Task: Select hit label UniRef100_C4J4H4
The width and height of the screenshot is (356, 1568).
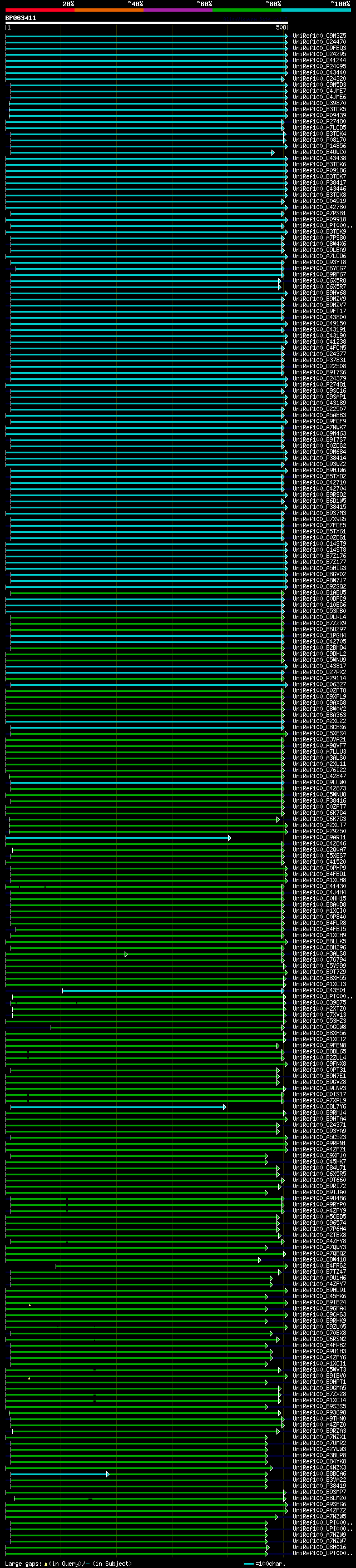Action: coord(319,892)
